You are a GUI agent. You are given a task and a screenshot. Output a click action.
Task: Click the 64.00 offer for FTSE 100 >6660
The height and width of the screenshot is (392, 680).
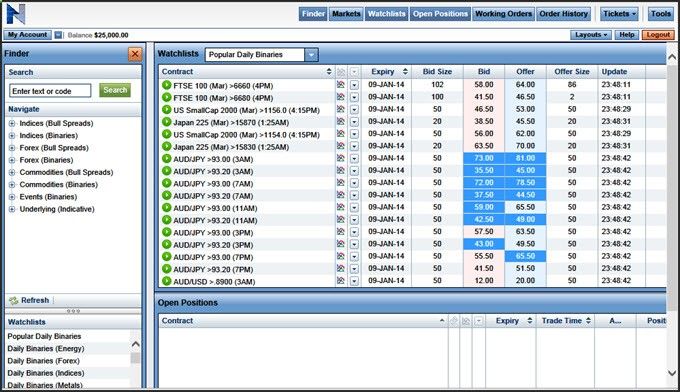[x=525, y=85]
